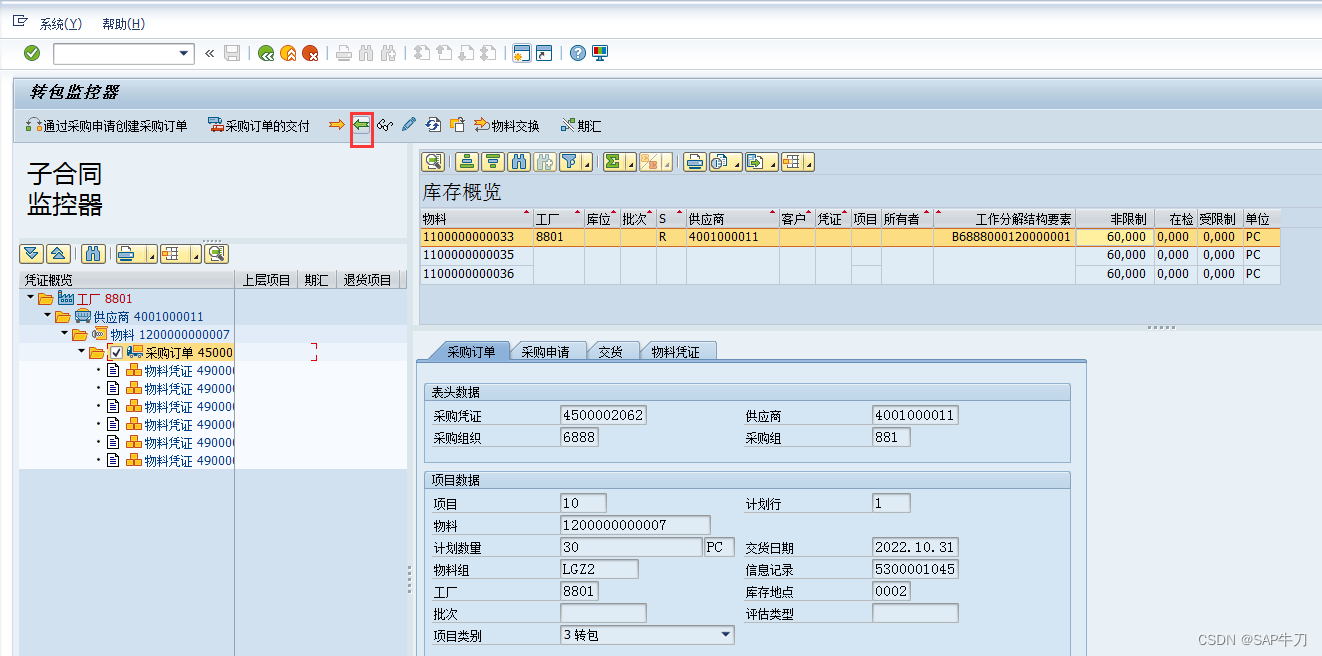
Task: Collapse all nodes icon in tree toolbar
Action: click(57, 254)
